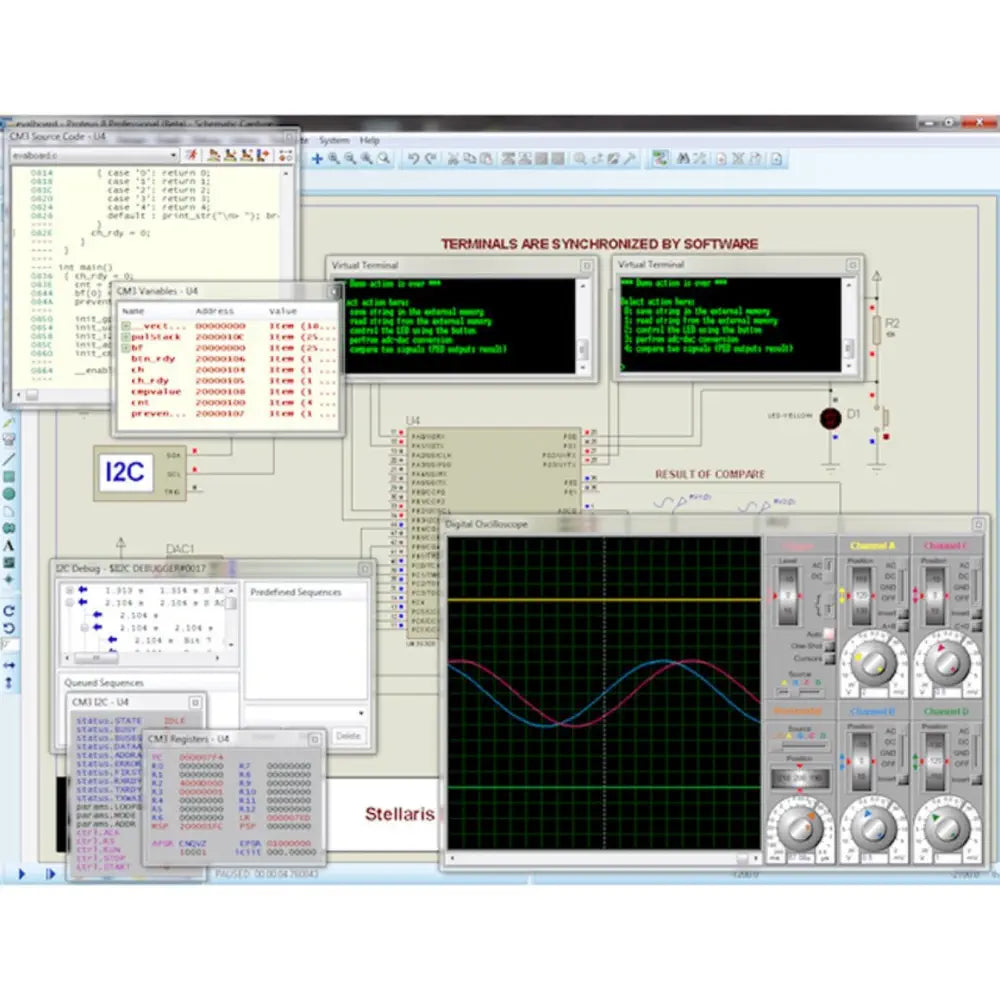The height and width of the screenshot is (1000, 1000).
Task: Click the horizontal scrollbar in I2C Debug window
Action: 95,658
